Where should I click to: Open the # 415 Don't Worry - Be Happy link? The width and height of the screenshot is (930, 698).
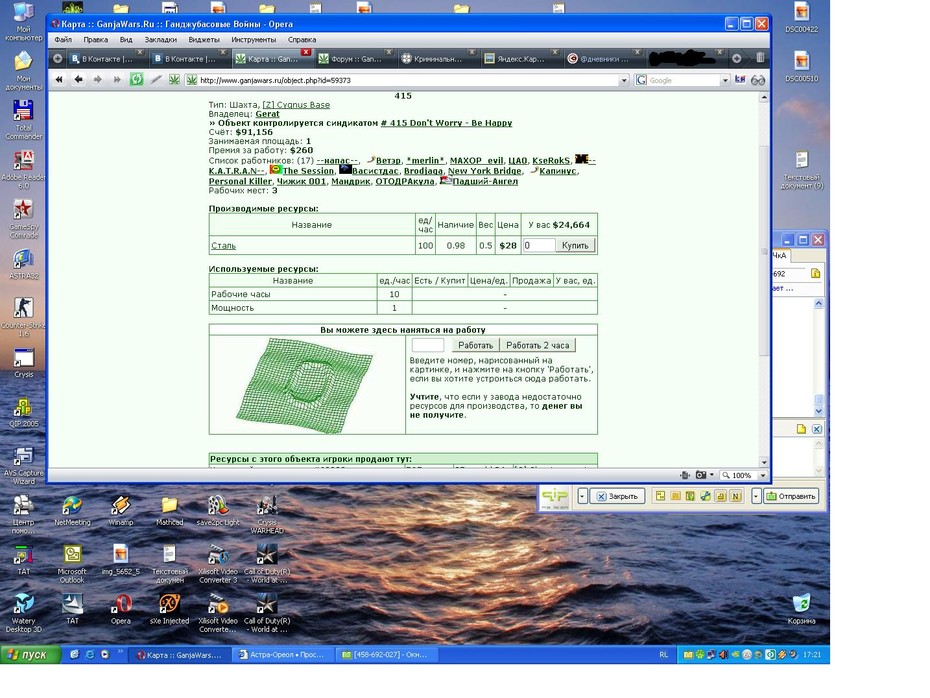coord(446,123)
